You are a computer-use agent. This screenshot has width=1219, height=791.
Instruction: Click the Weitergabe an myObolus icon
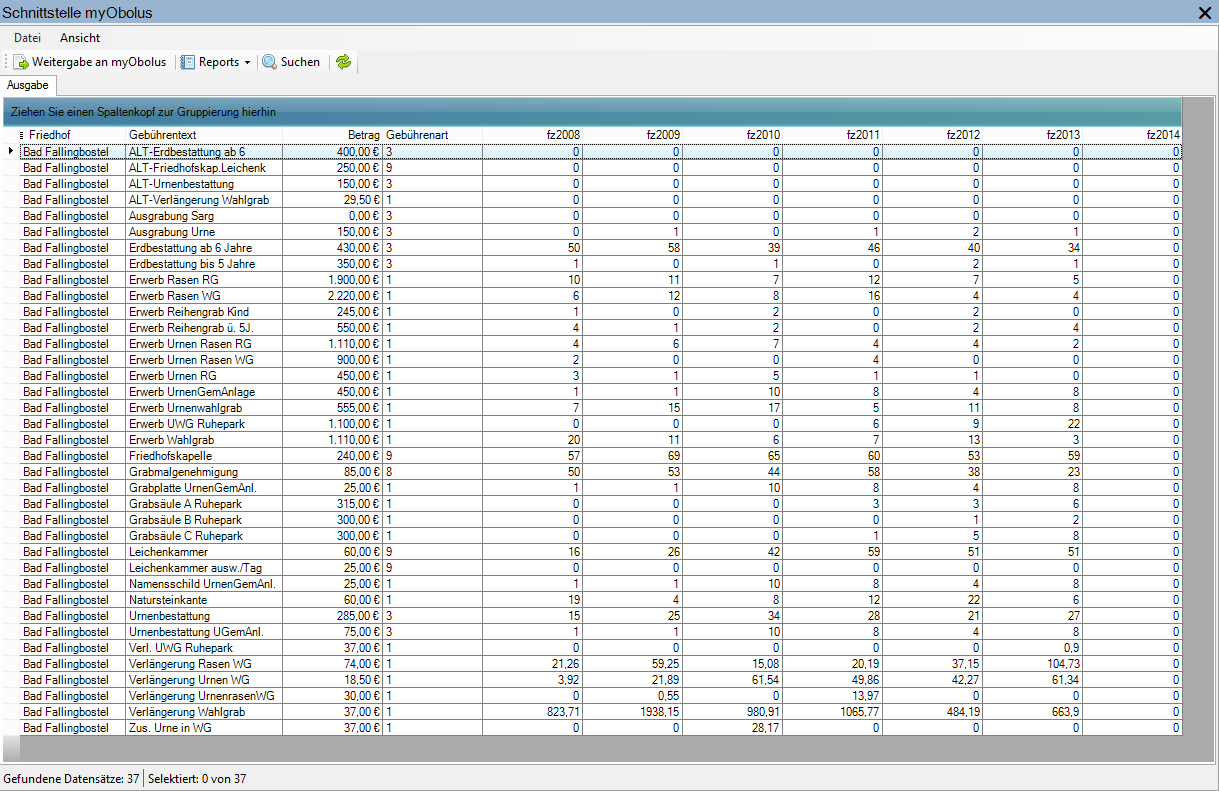click(21, 62)
